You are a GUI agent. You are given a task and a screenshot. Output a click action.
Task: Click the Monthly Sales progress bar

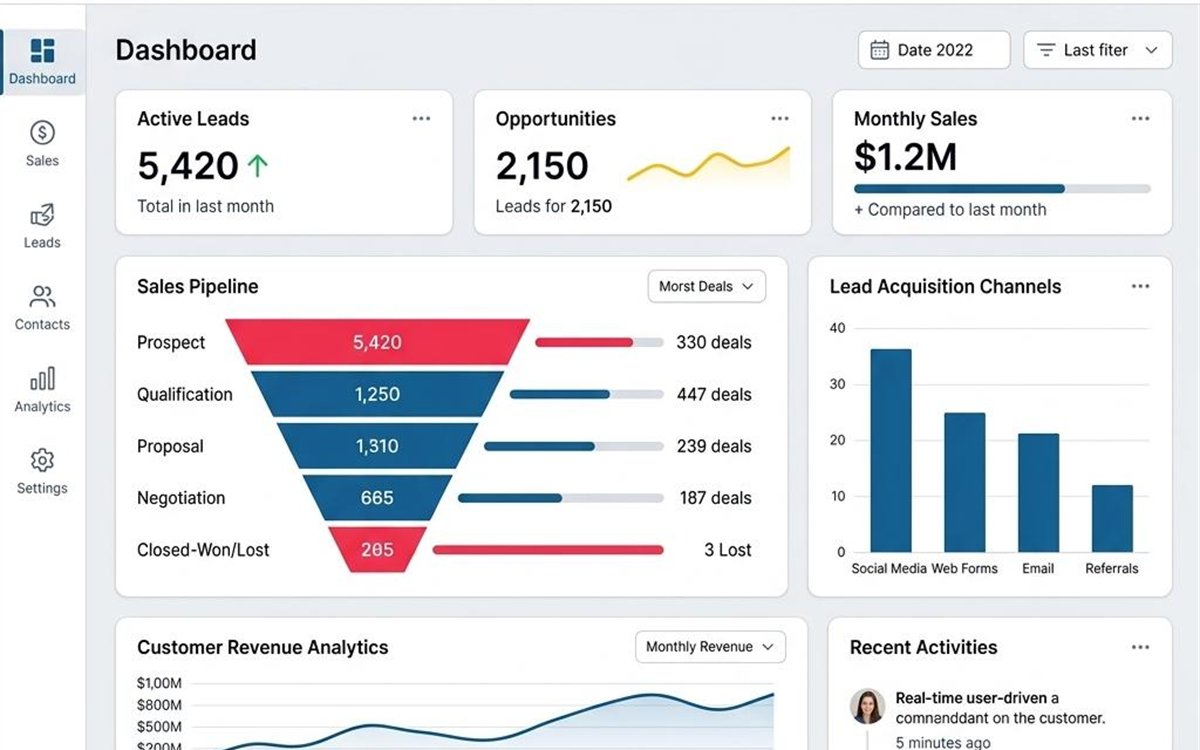point(1002,188)
